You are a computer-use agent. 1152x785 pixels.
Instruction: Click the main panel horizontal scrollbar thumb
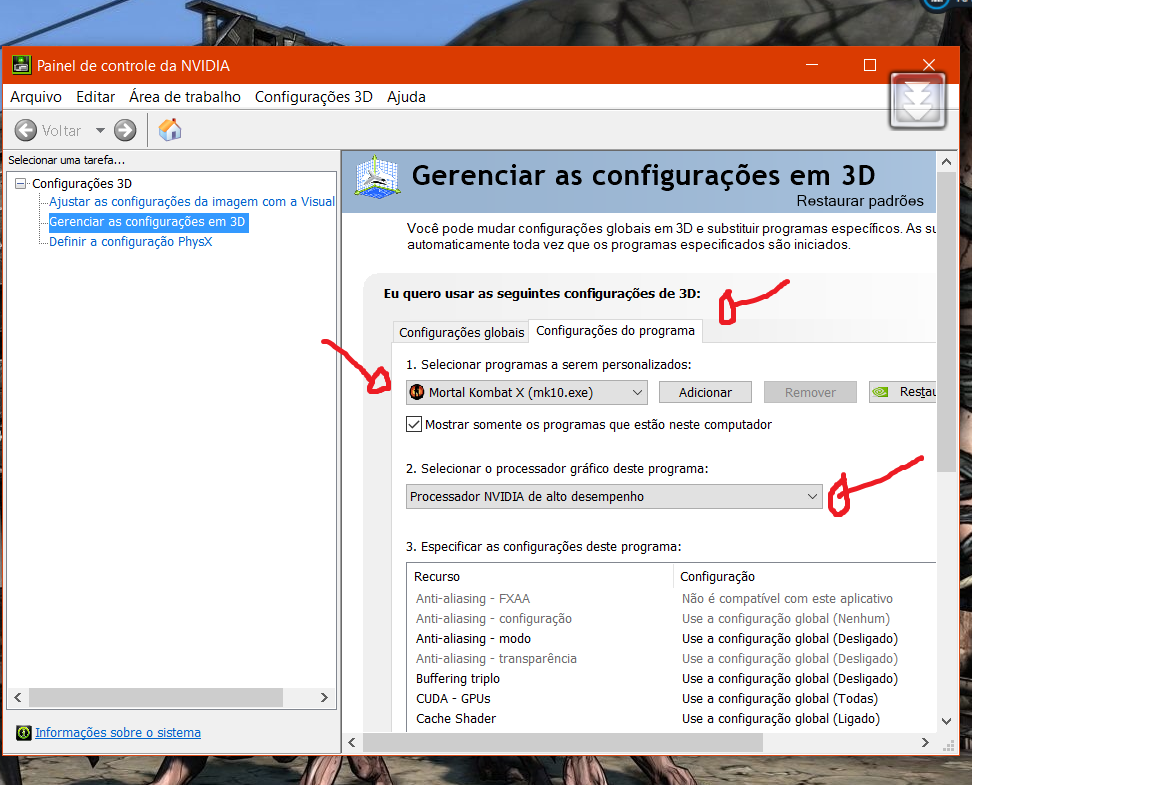click(x=563, y=743)
